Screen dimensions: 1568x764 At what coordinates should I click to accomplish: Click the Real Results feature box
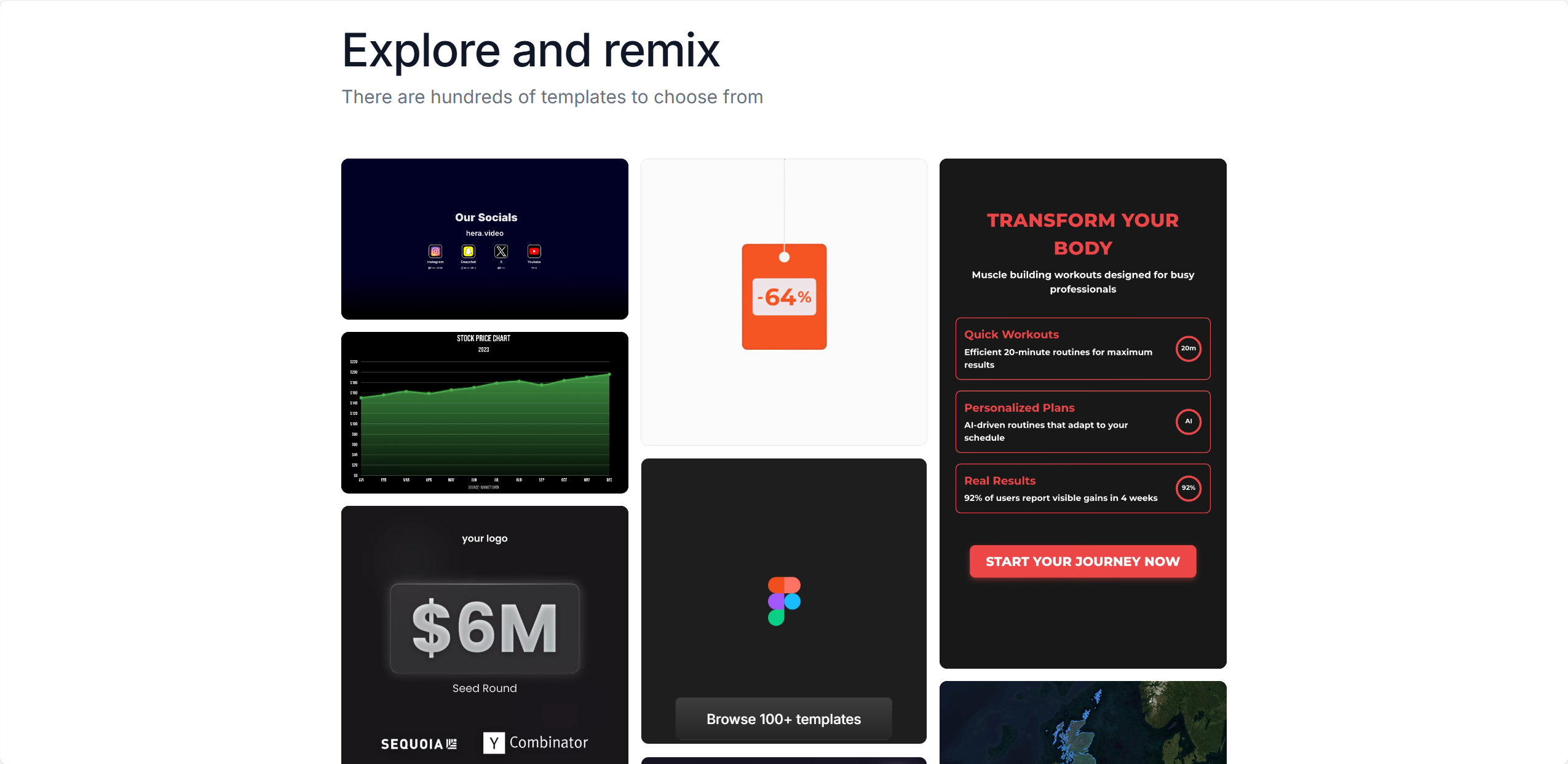point(1082,488)
